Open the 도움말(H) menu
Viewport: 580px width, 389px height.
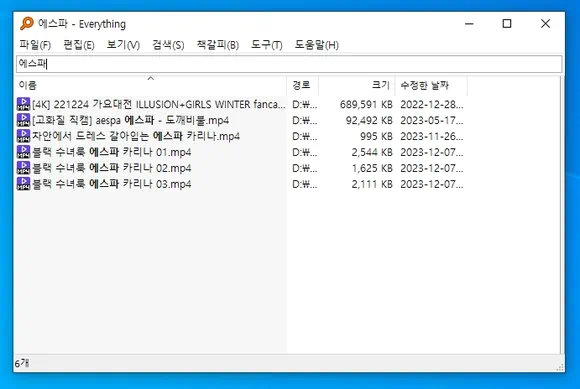coord(317,45)
